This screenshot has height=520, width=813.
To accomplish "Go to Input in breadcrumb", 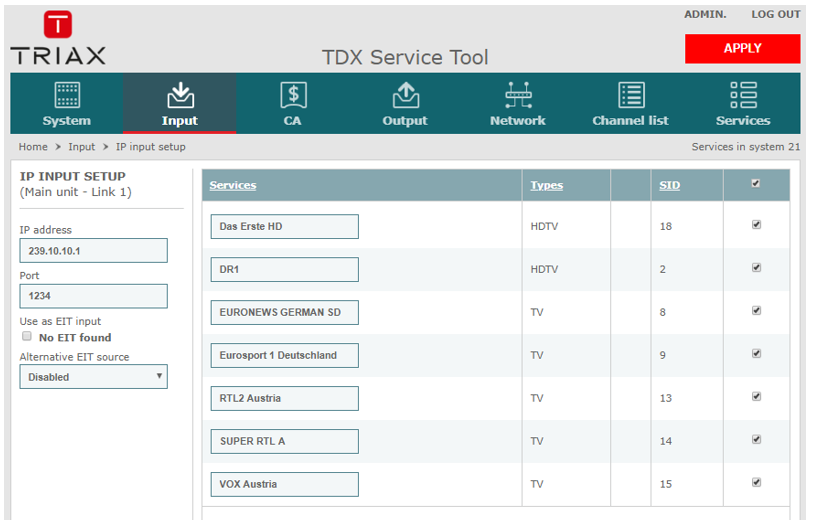I will tap(82, 147).
